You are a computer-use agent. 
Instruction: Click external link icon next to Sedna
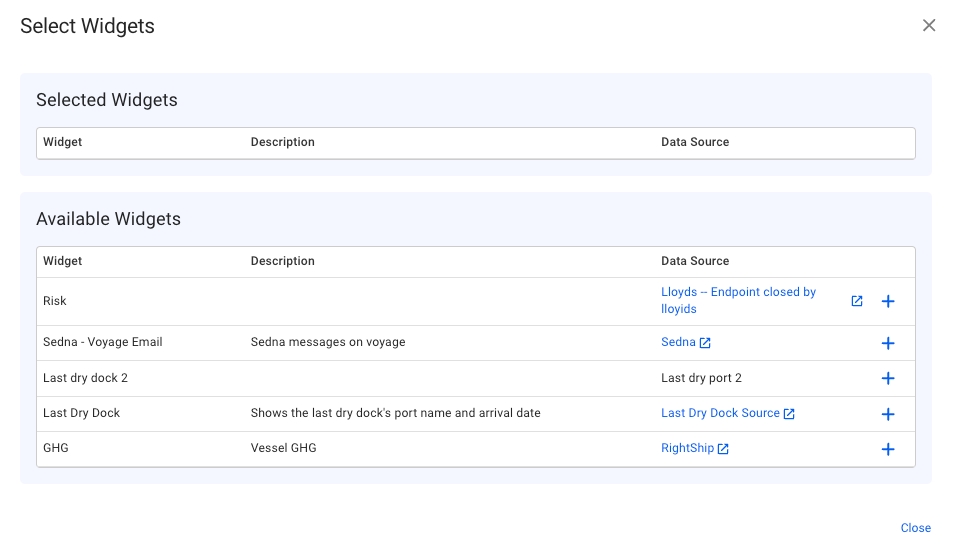point(705,343)
